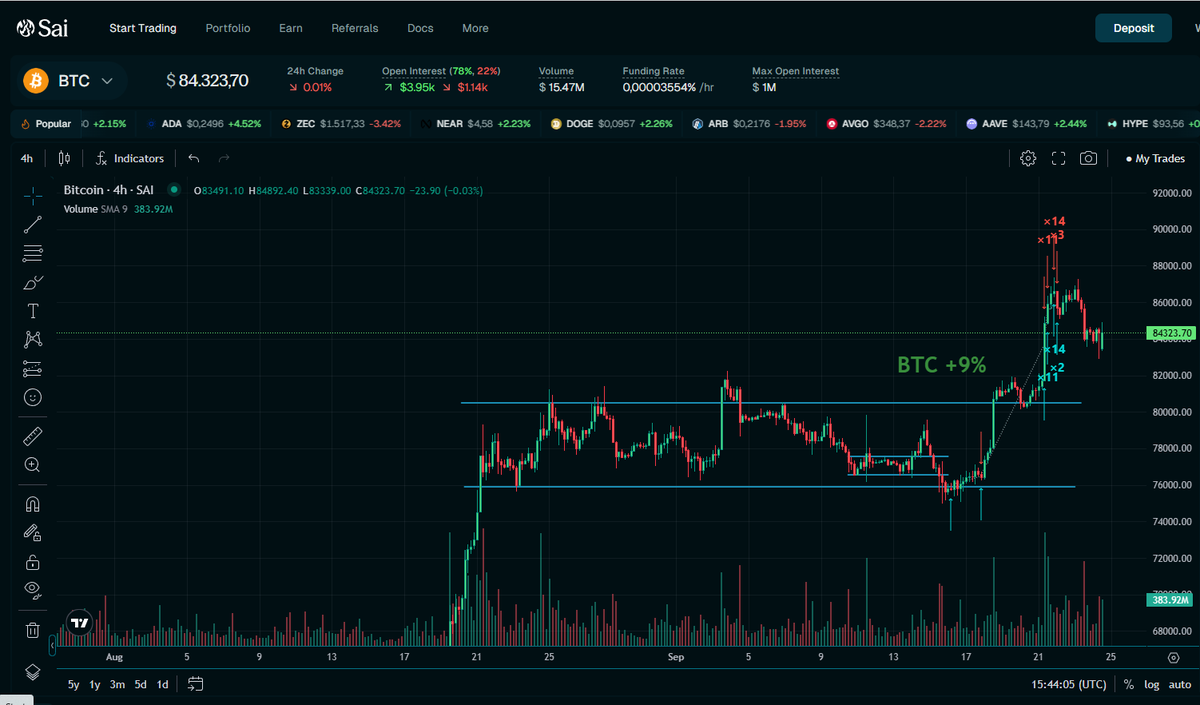The width and height of the screenshot is (1200, 705).
Task: Select the brush drawing tool
Action: pos(33,282)
